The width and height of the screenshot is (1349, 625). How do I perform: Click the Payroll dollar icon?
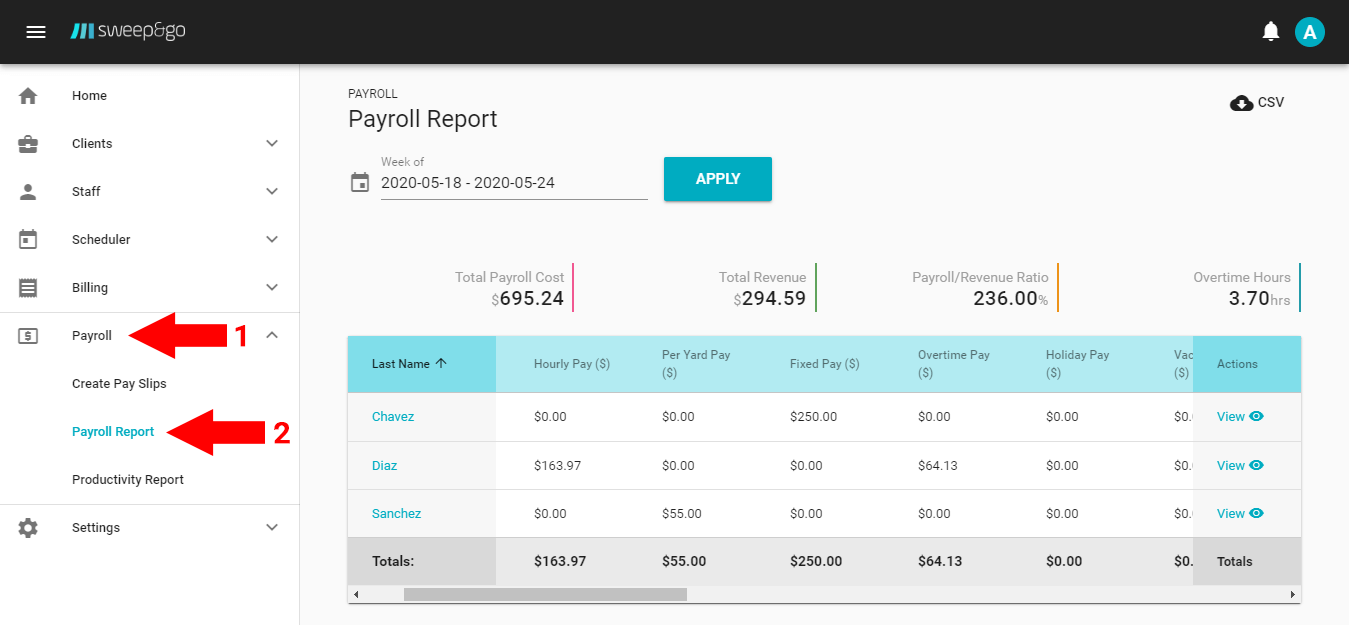[x=28, y=335]
